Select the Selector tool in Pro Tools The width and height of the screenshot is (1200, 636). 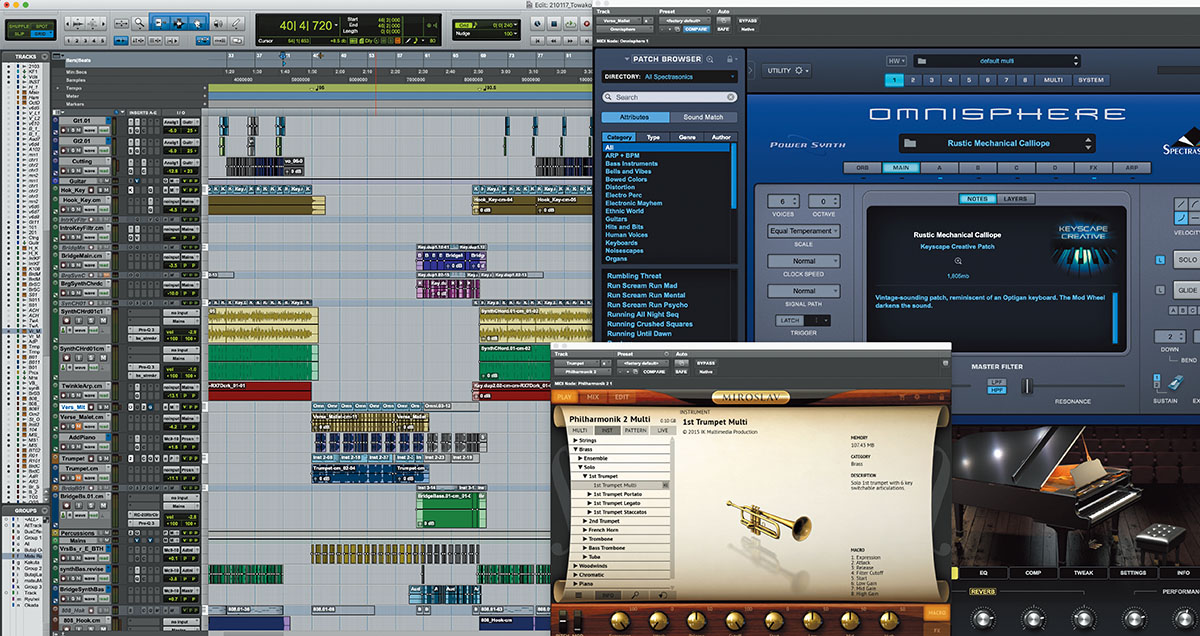[x=179, y=23]
